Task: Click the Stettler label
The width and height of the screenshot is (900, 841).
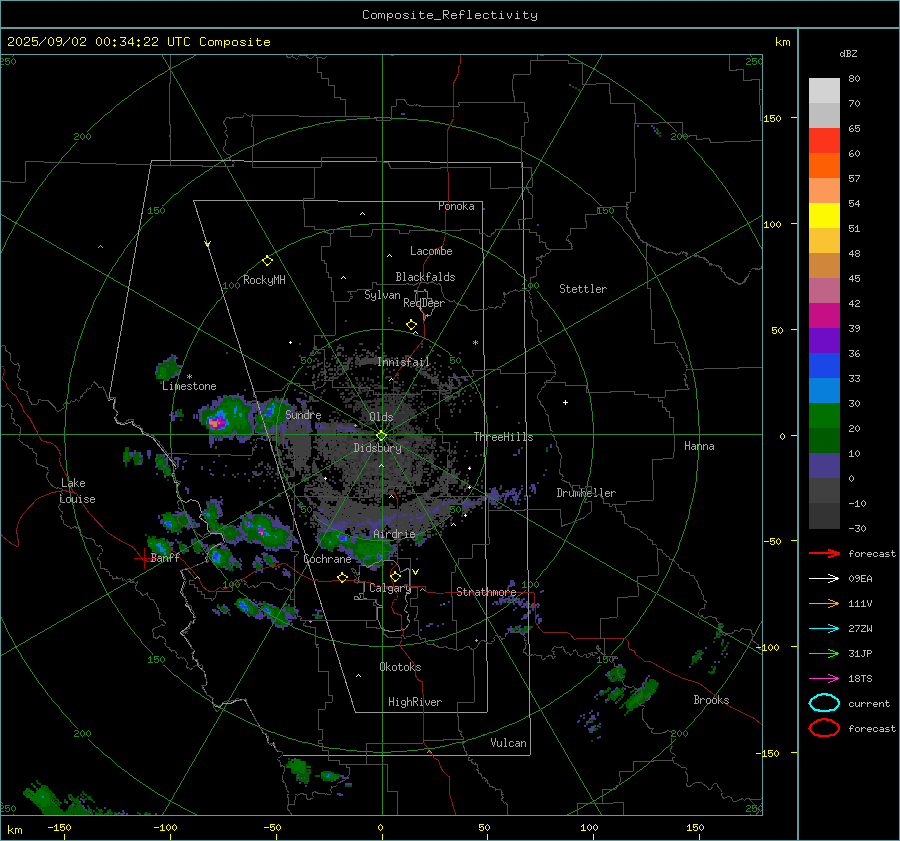Action: (x=583, y=289)
